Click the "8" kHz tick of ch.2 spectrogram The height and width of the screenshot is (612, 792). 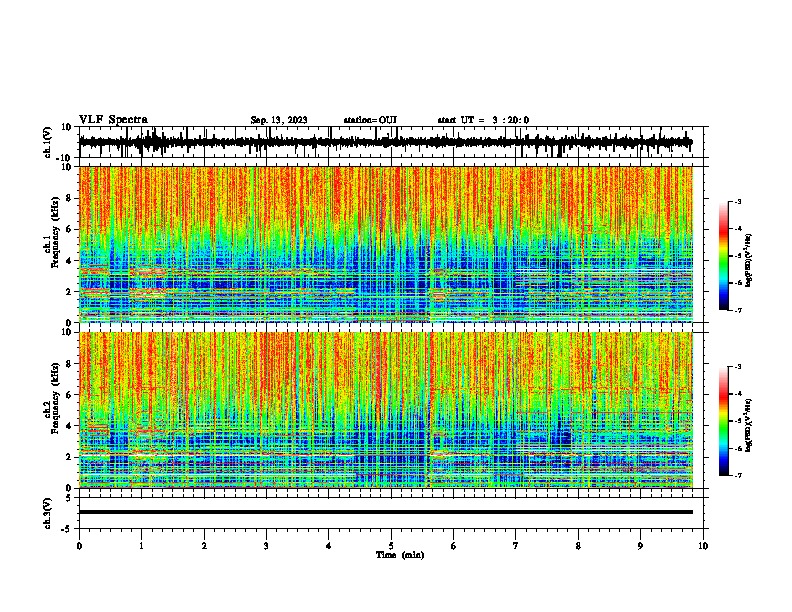point(70,364)
